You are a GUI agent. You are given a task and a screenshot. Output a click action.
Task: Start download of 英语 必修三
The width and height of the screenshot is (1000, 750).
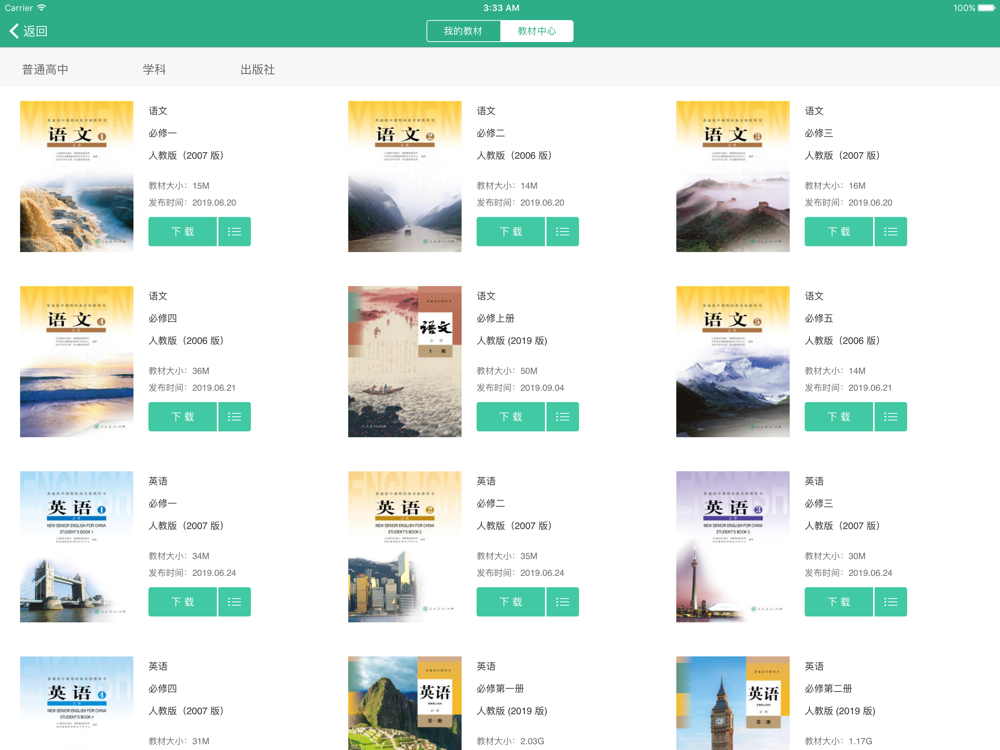[839, 601]
